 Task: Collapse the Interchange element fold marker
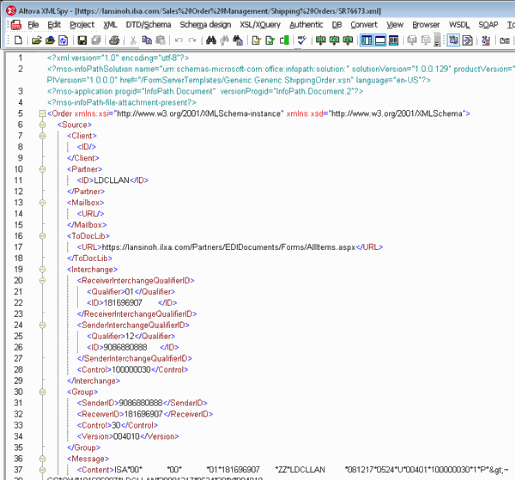tap(42, 269)
